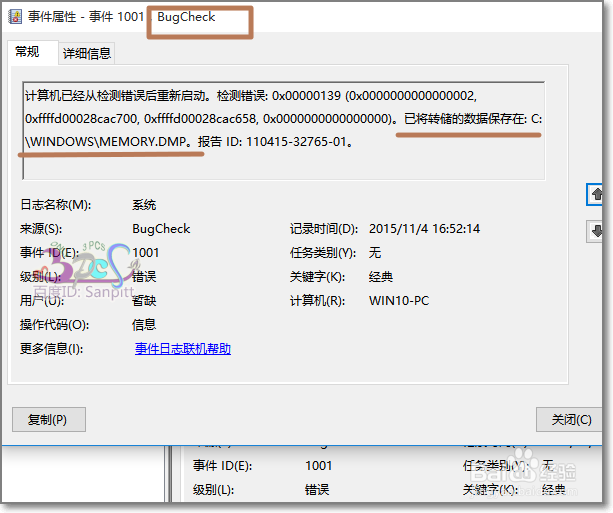Image resolution: width=613 pixels, height=513 pixels.
Task: Click the 来源 value BugCheck
Action: [x=161, y=229]
